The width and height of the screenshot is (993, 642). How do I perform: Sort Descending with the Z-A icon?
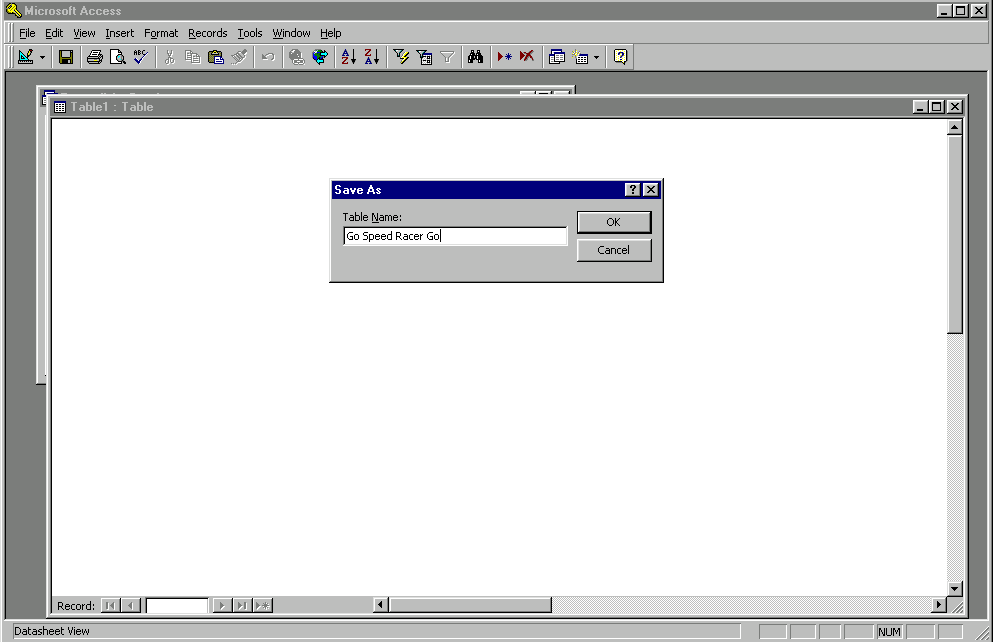coord(372,57)
